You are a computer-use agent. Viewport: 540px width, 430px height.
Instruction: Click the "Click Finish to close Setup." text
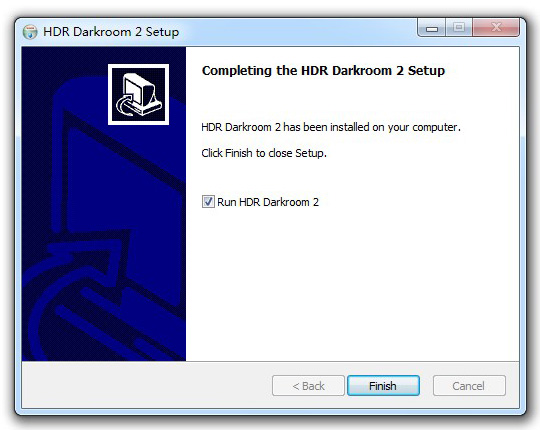click(x=264, y=153)
